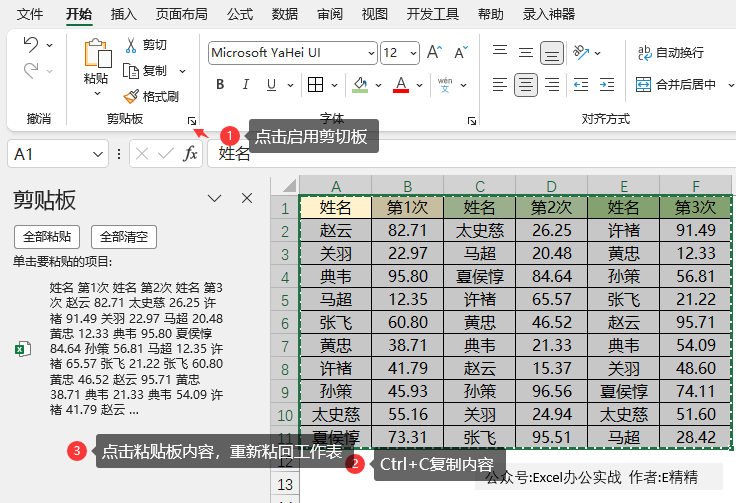This screenshot has height=503, width=736.
Task: Toggle center text alignment
Action: (x=526, y=85)
